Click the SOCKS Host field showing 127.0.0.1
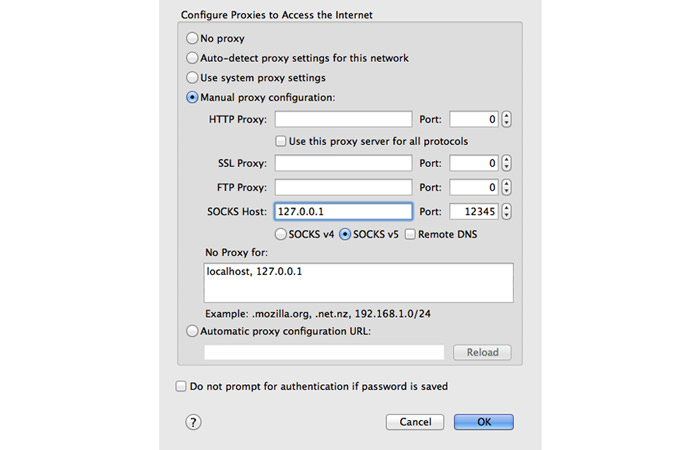 pyautogui.click(x=343, y=211)
